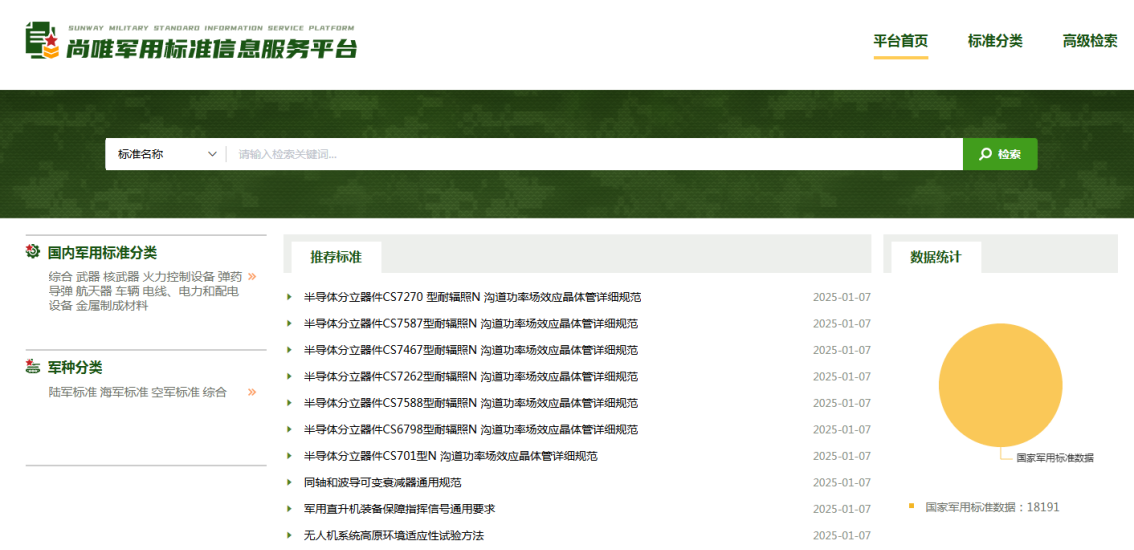1134x550 pixels.
Task: Open 高级检索 navigation item
Action: (x=1090, y=41)
